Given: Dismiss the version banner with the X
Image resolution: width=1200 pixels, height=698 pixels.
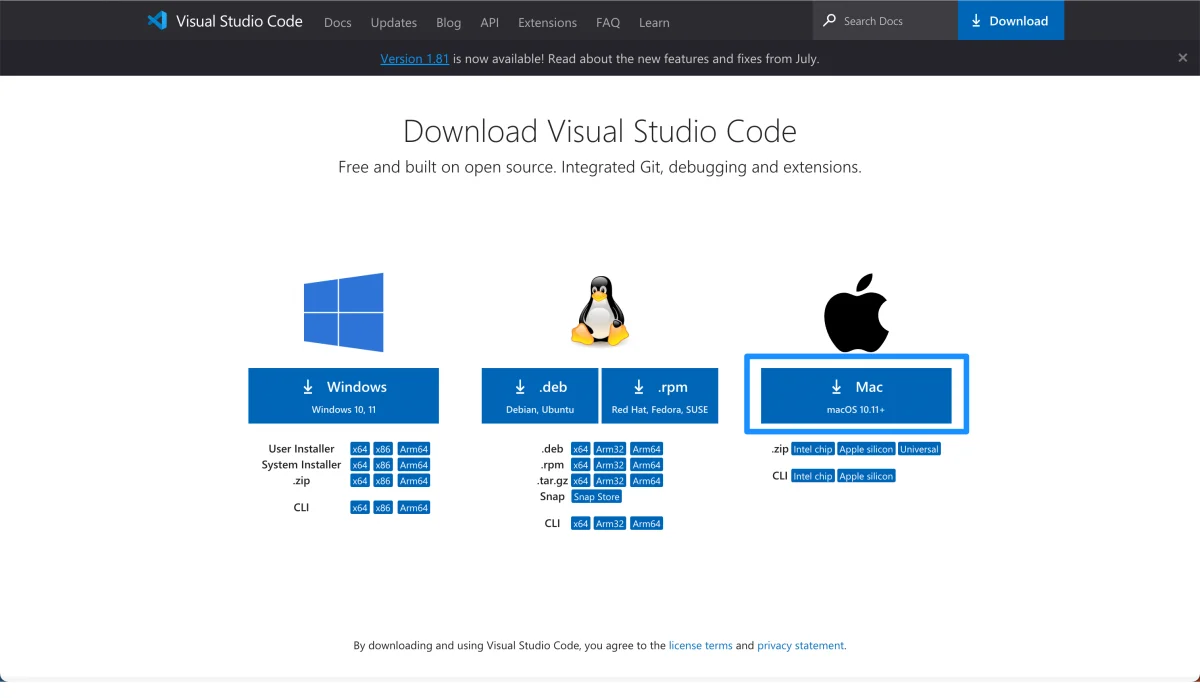Looking at the screenshot, I should click(1182, 58).
